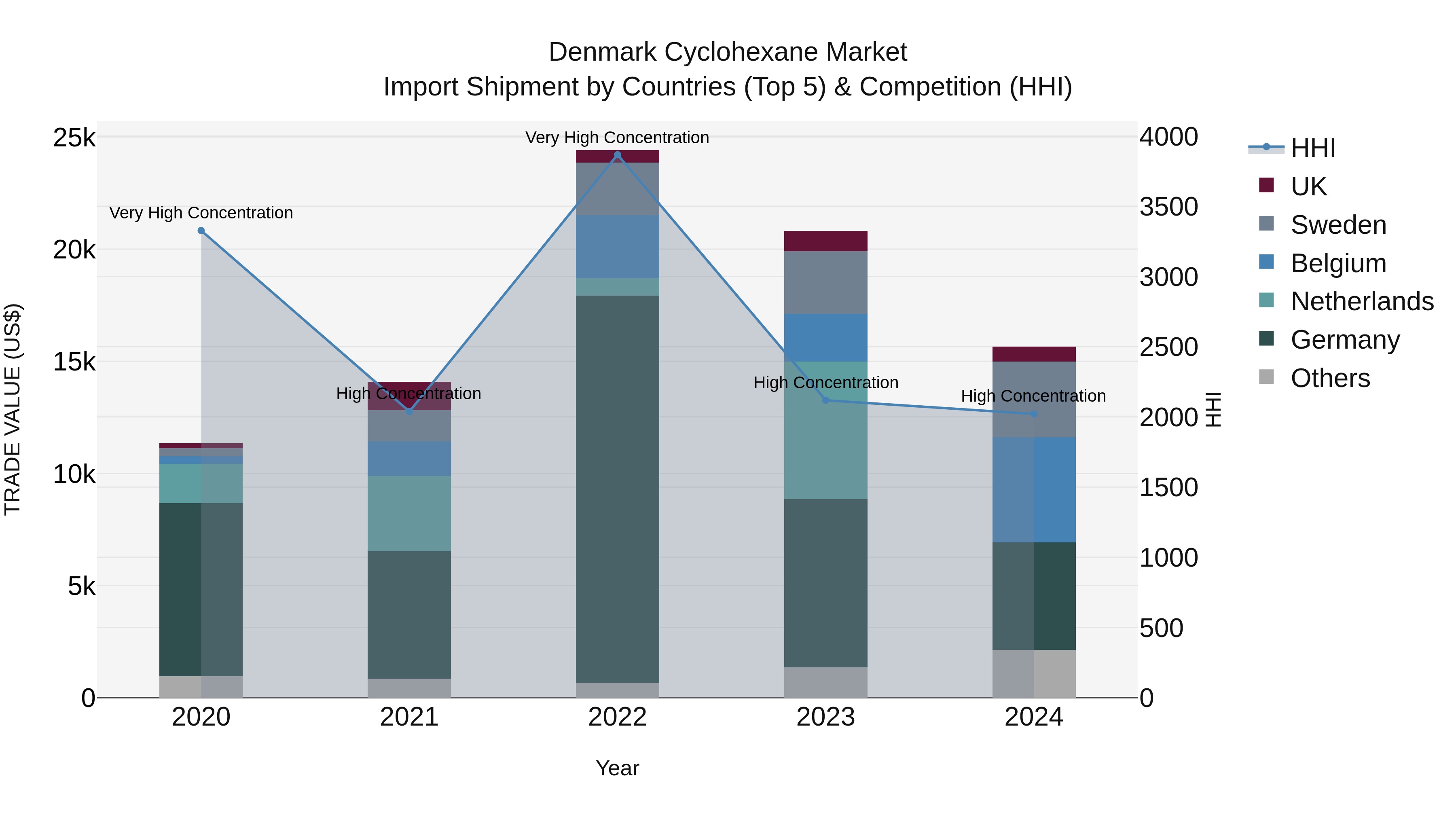Click the 'High Concentration' label at 2023
The image size is (1456, 819).
(x=826, y=383)
